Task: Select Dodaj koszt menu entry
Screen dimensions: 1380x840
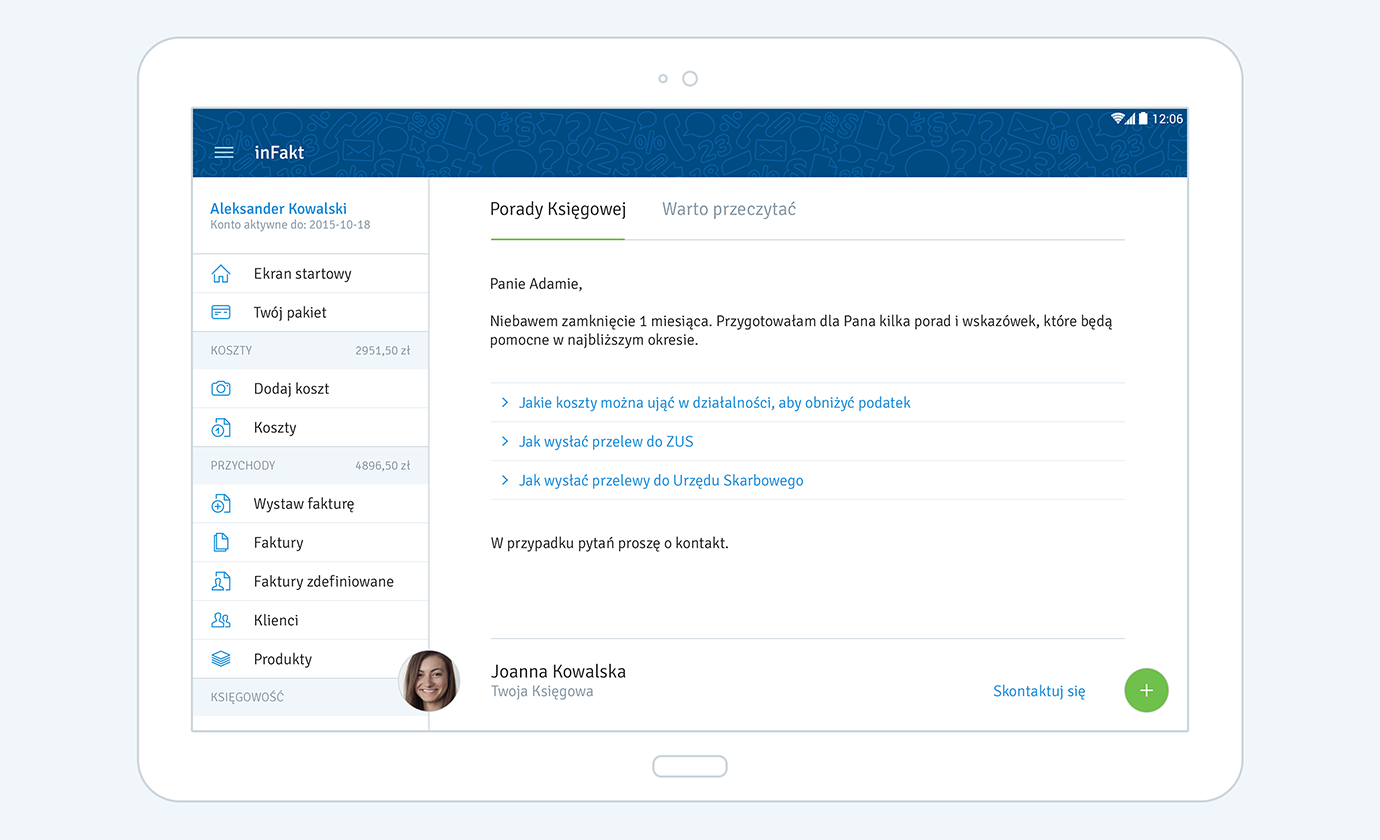Action: tap(310, 388)
